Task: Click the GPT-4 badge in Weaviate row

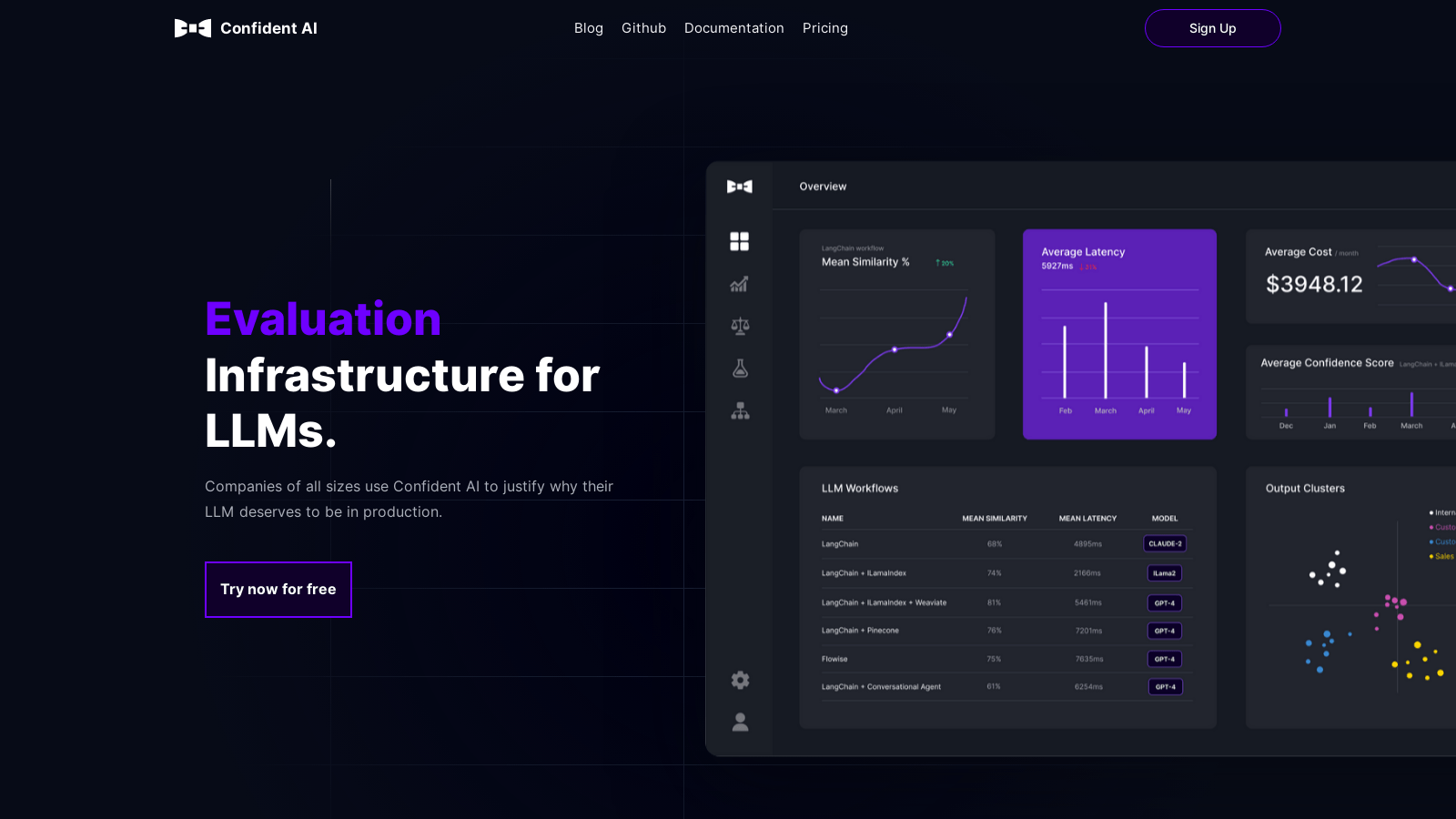Action: point(1165,602)
